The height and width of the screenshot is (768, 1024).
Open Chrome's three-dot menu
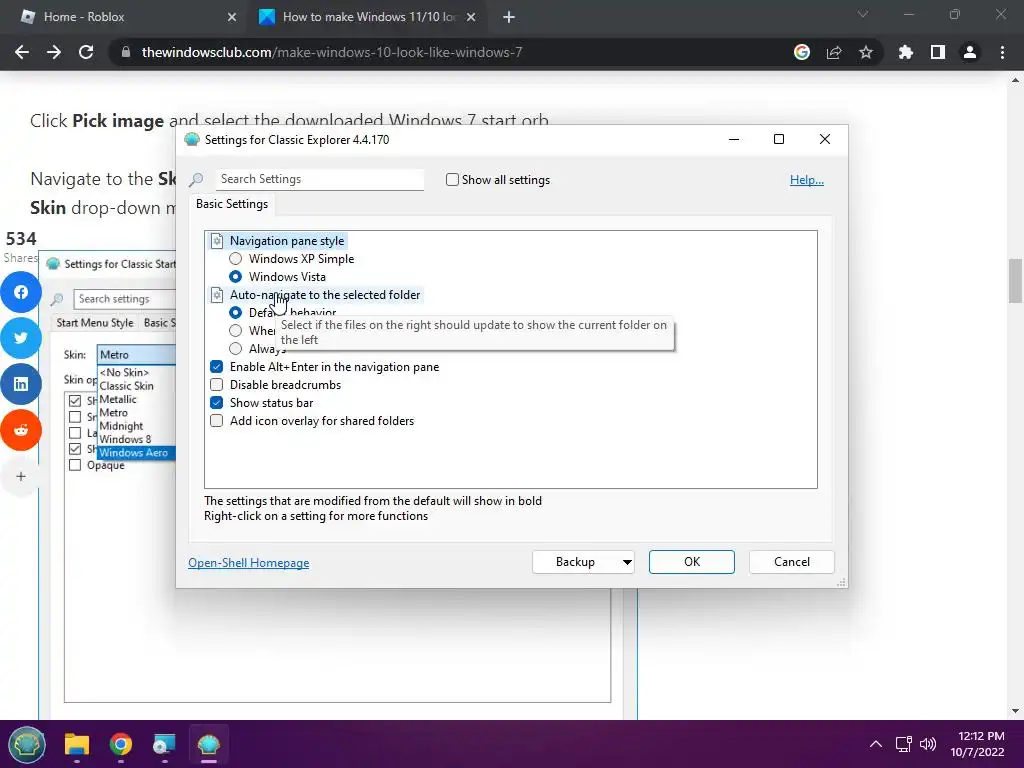coord(1002,52)
